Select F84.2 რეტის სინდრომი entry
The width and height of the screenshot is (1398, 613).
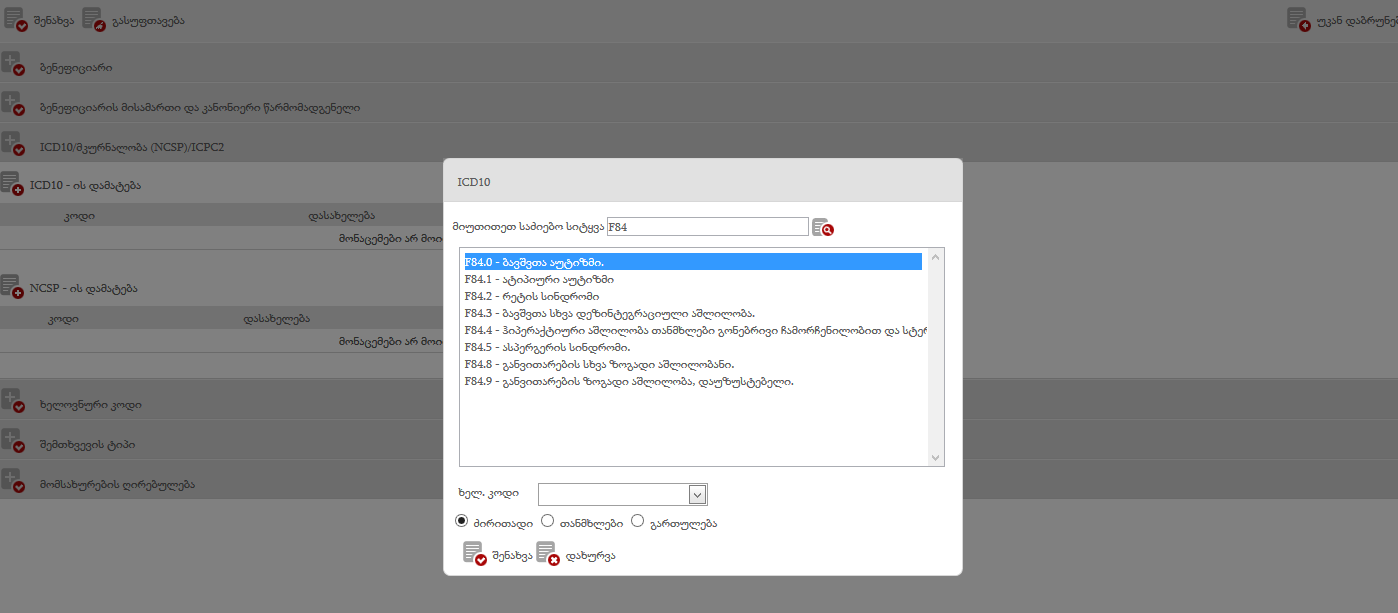click(x=531, y=297)
